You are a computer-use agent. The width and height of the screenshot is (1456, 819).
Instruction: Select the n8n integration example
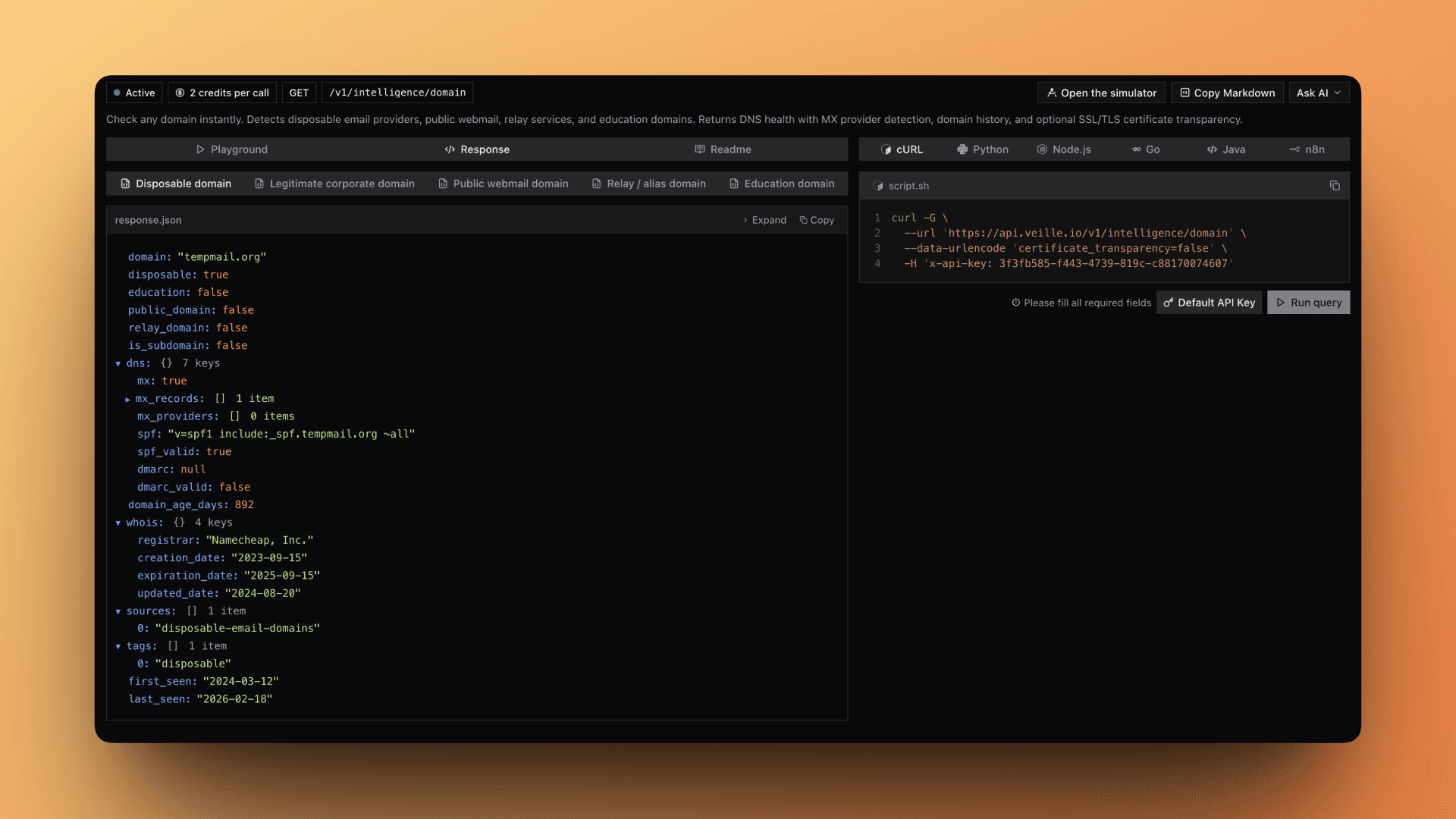point(1307,149)
